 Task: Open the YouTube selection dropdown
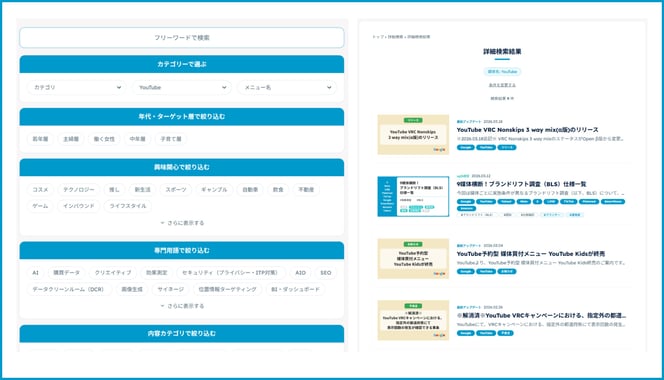pos(182,87)
